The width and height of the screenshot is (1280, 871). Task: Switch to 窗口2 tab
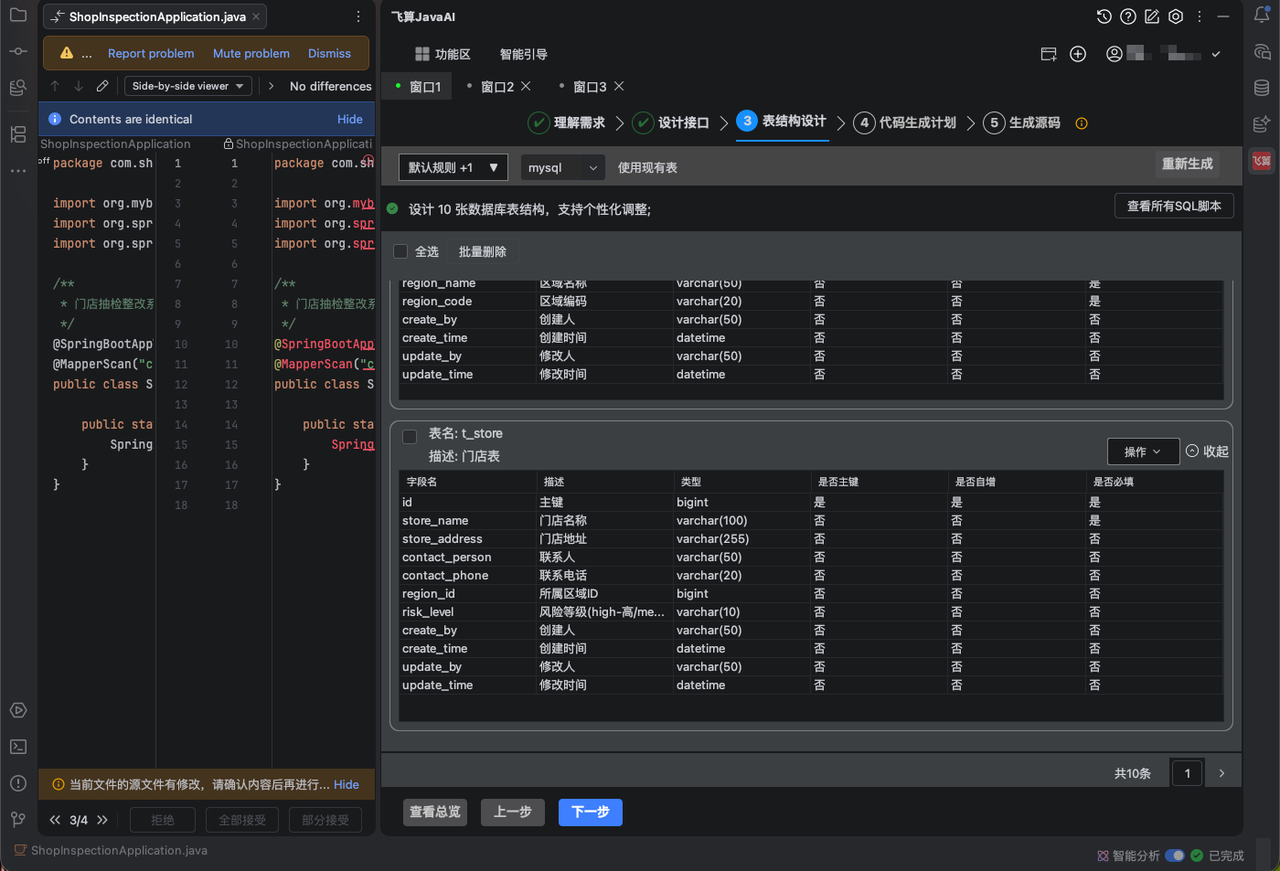point(497,87)
